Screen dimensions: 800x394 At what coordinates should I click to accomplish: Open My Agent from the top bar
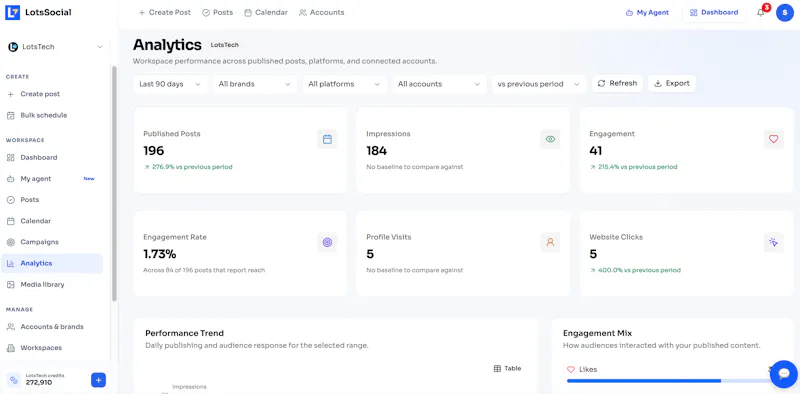[x=647, y=13]
